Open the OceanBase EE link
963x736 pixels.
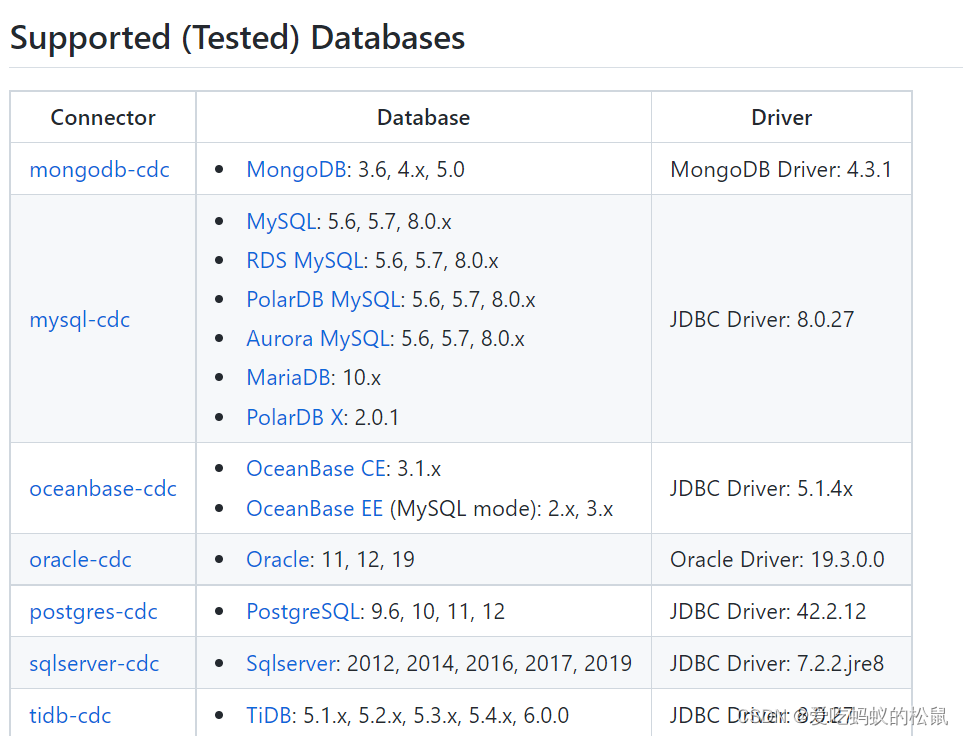pos(314,509)
